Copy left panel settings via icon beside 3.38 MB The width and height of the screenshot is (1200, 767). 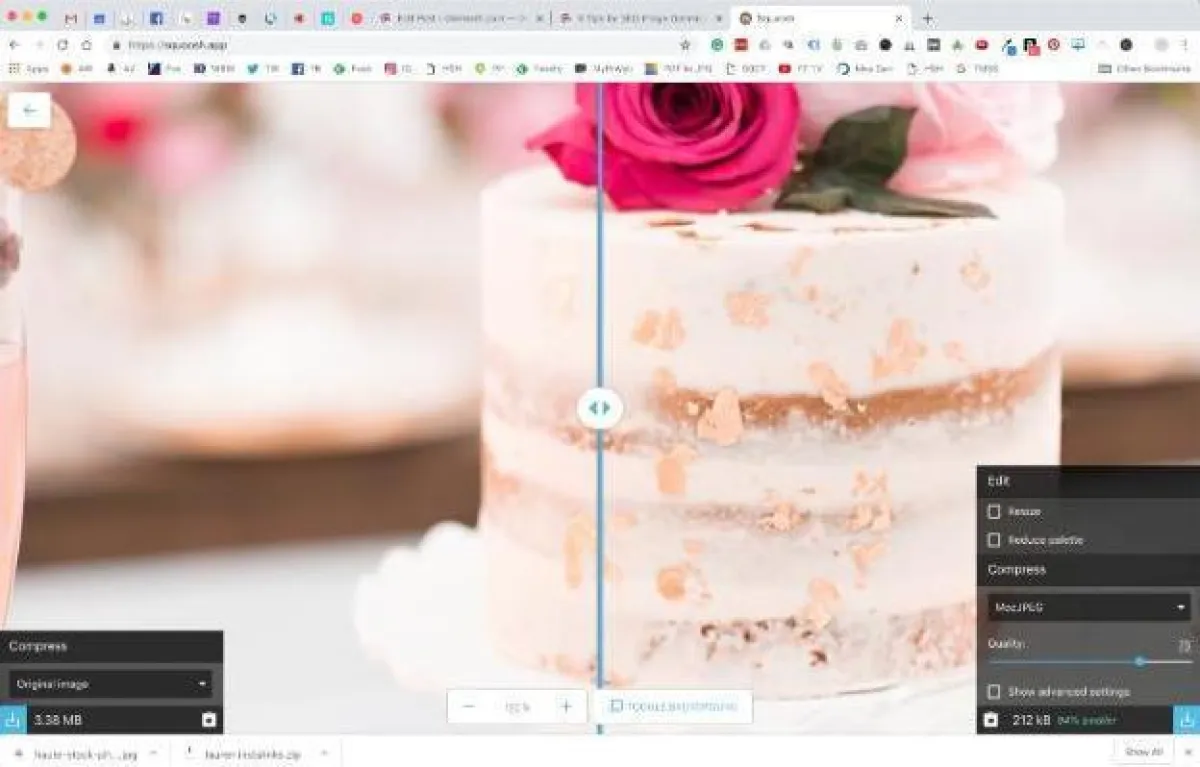(x=208, y=720)
